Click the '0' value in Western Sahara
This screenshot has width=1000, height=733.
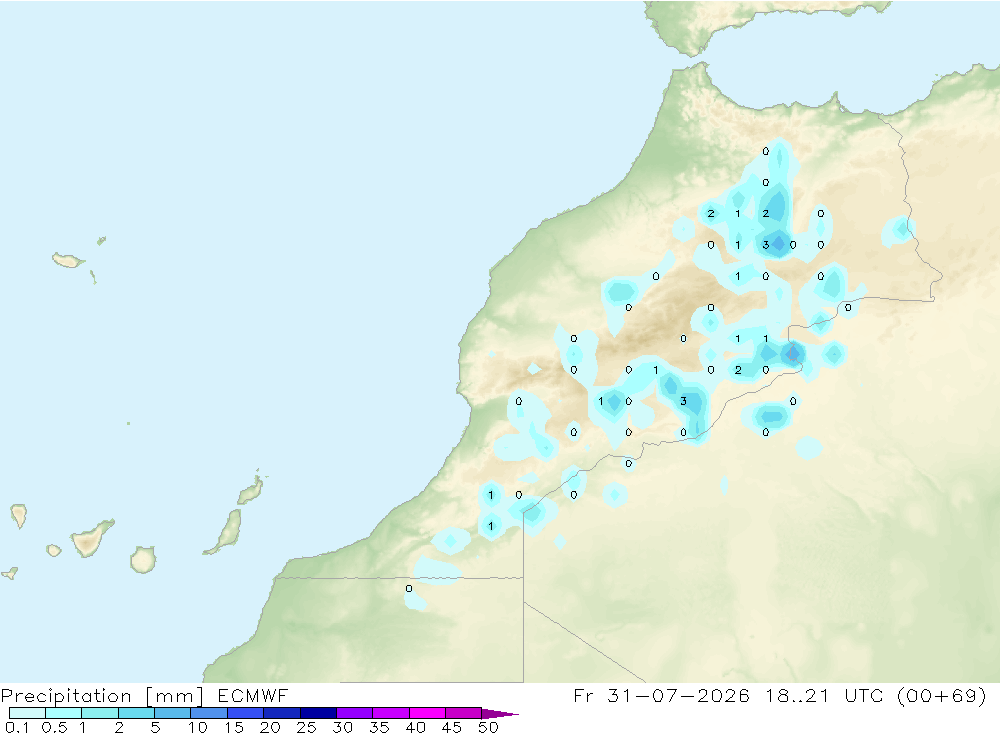point(409,589)
